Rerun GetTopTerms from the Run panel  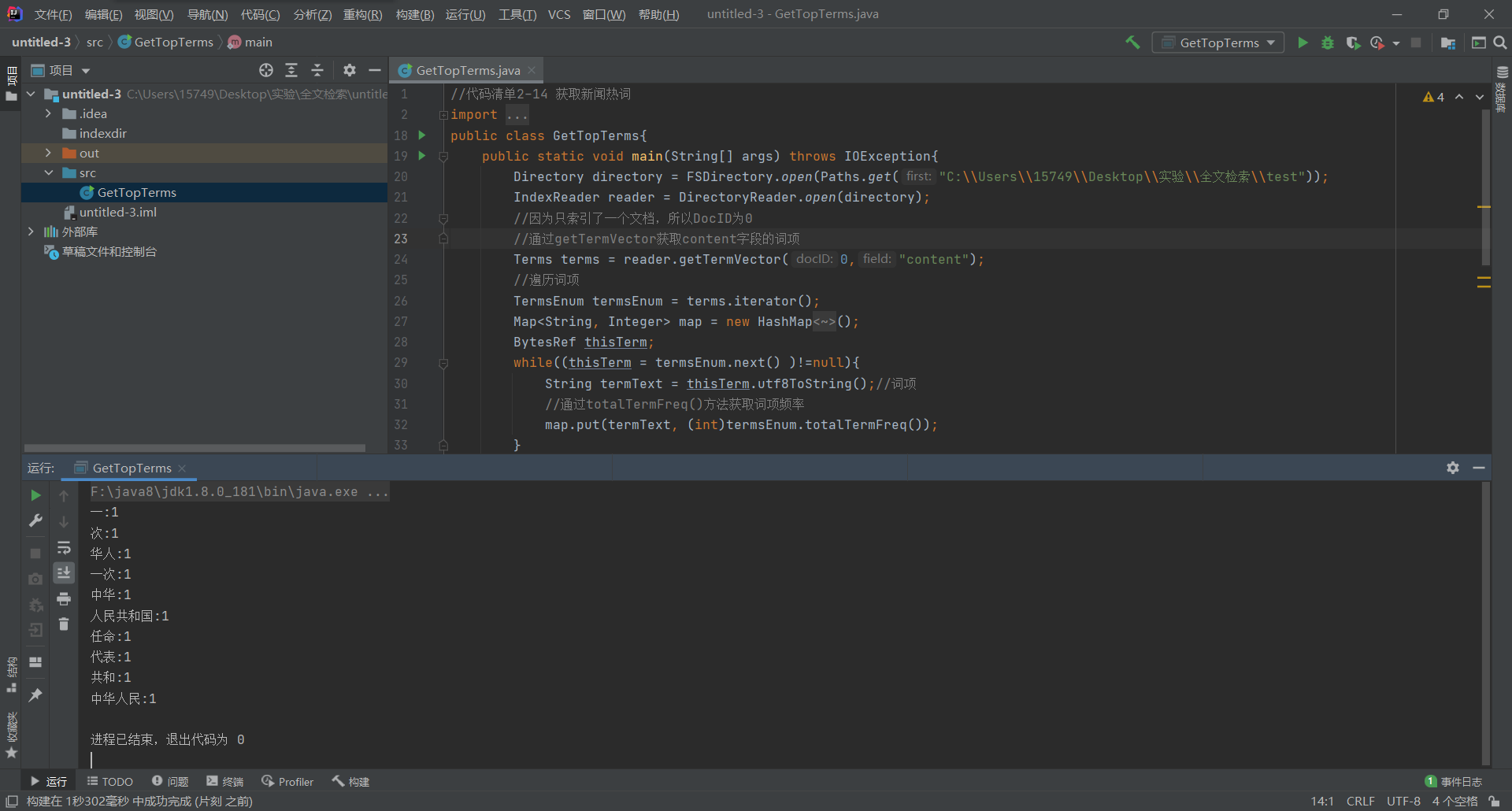[x=35, y=495]
